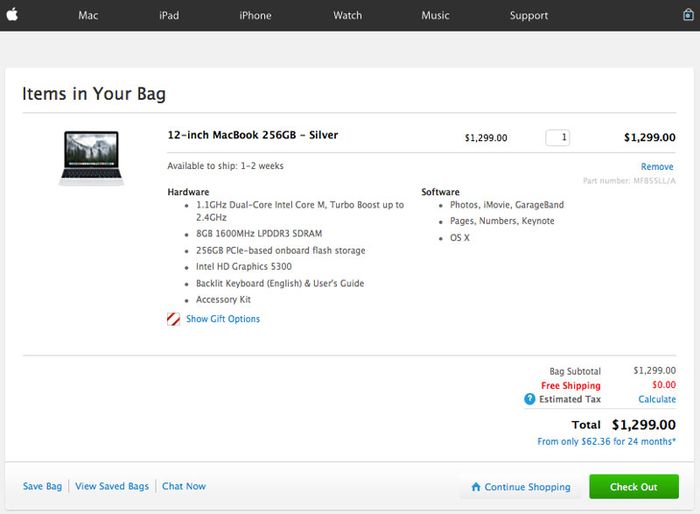Click the 8GB 1600MHz LPDDR3 SDRAM line
The width and height of the screenshot is (700, 514).
coord(259,234)
